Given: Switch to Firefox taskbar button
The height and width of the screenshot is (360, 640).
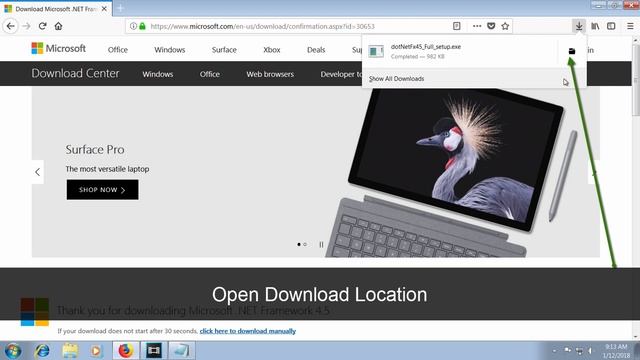Looking at the screenshot, I should pyautogui.click(x=126, y=351).
